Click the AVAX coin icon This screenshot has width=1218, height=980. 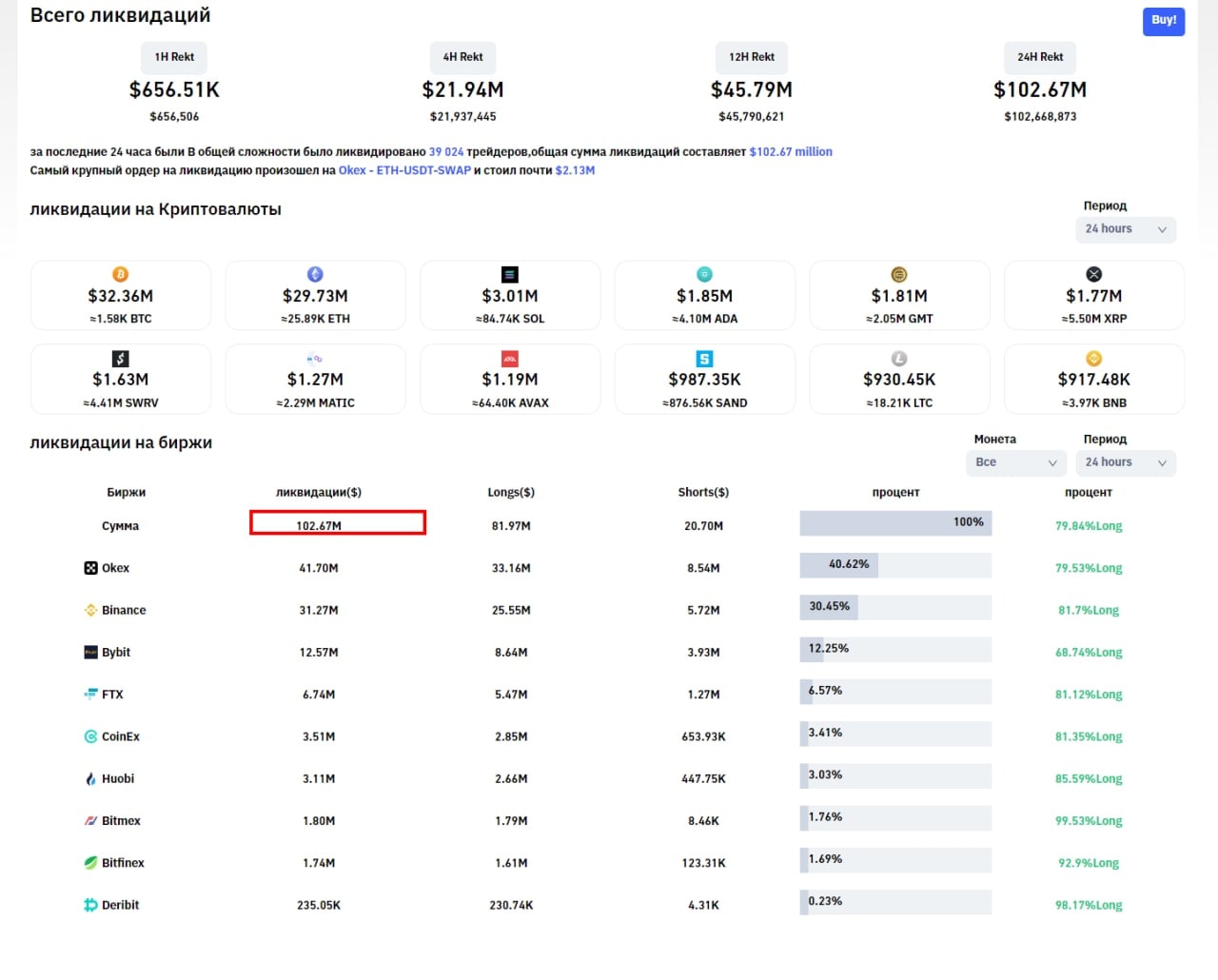click(510, 359)
